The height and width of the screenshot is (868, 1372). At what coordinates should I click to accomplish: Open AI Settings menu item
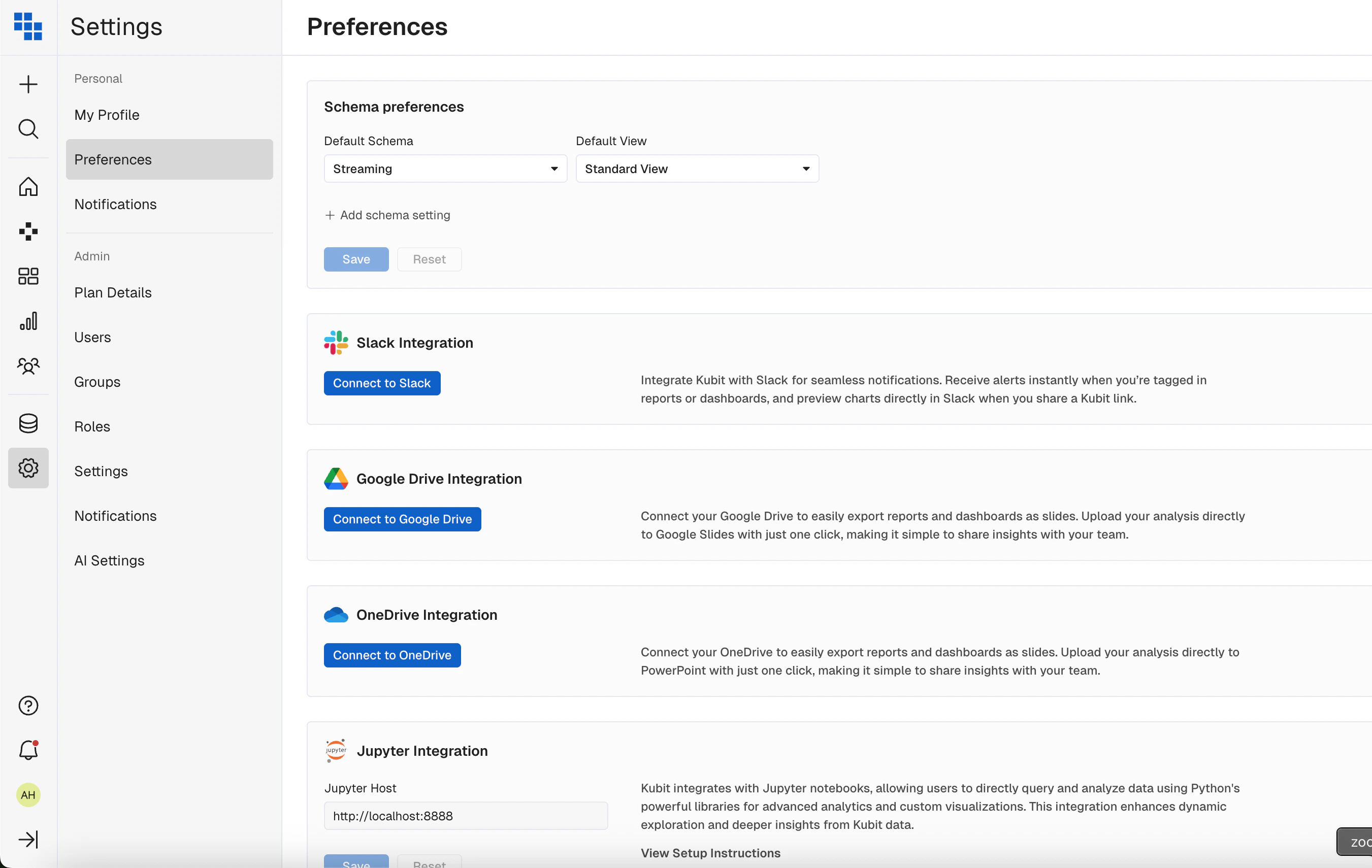[109, 560]
